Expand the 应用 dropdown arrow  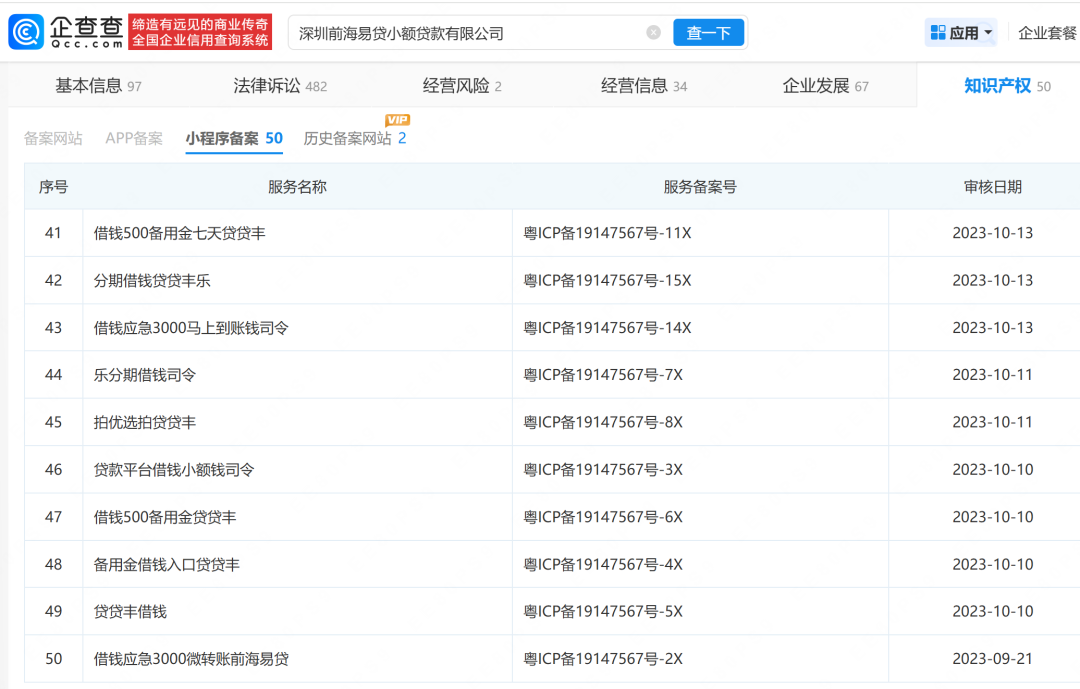point(988,32)
